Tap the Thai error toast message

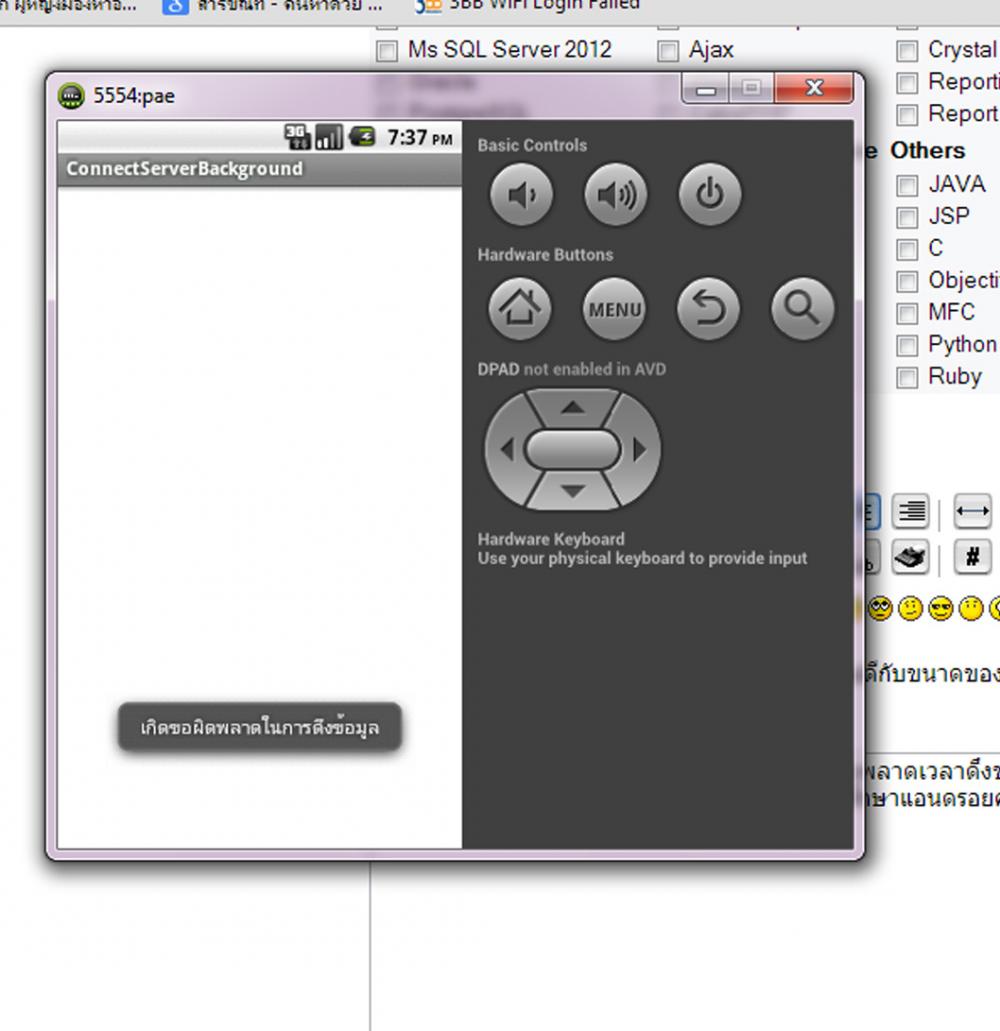click(260, 727)
